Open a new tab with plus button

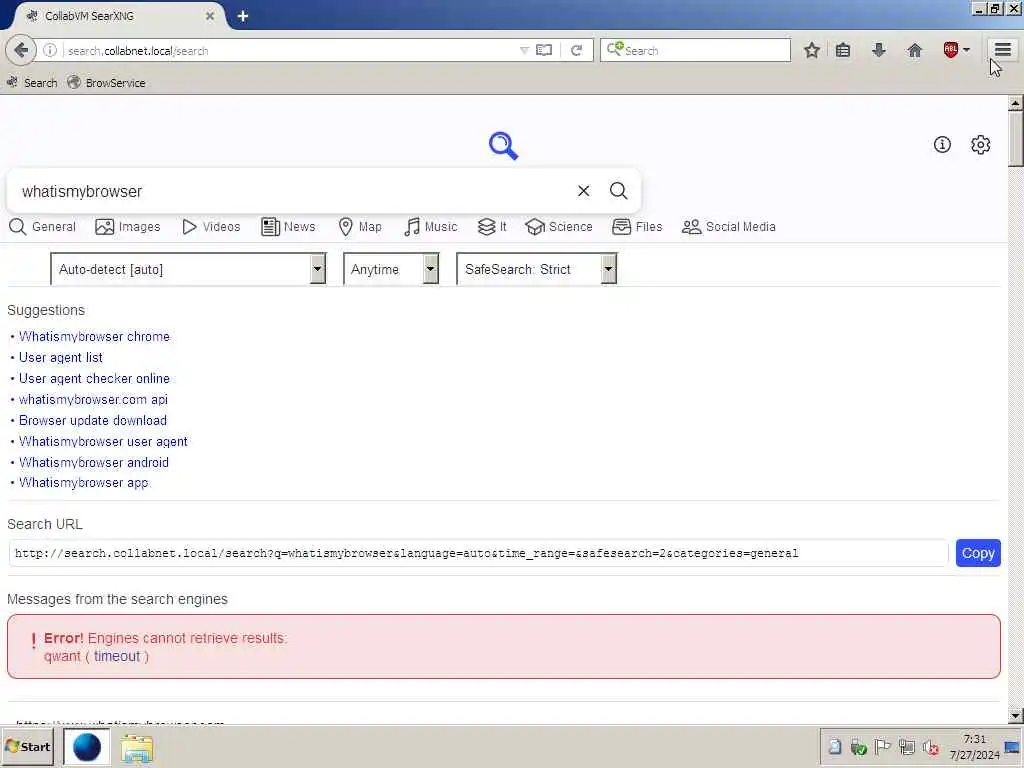click(x=242, y=16)
